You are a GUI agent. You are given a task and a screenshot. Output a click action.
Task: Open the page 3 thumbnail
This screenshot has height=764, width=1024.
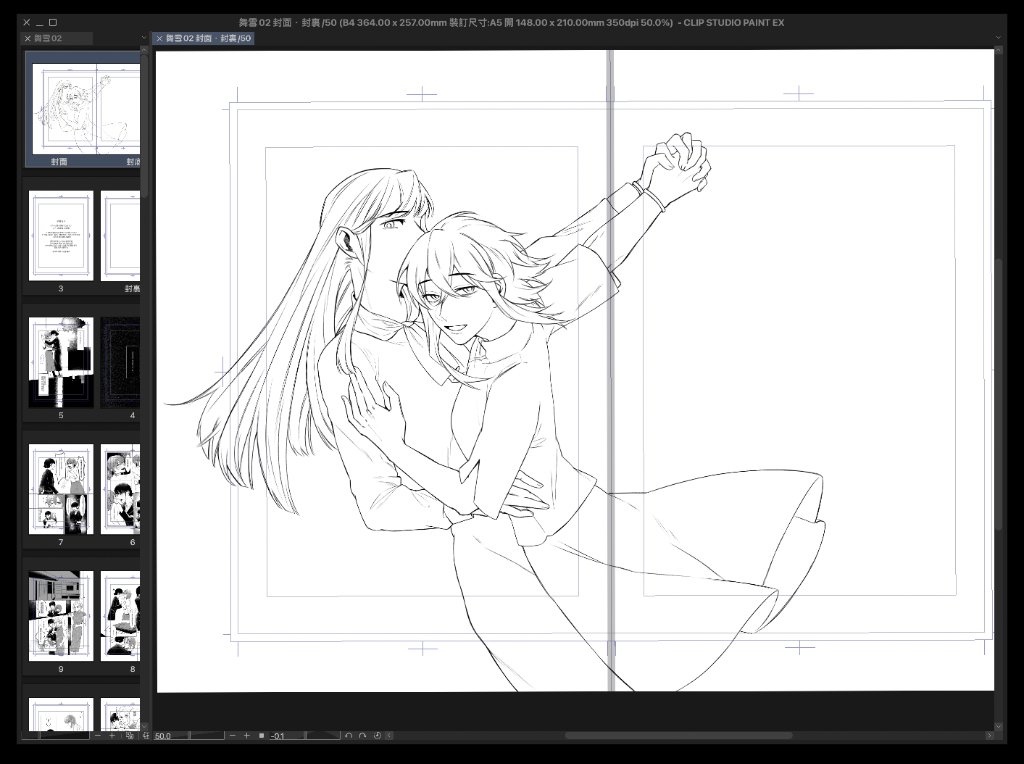coord(61,236)
